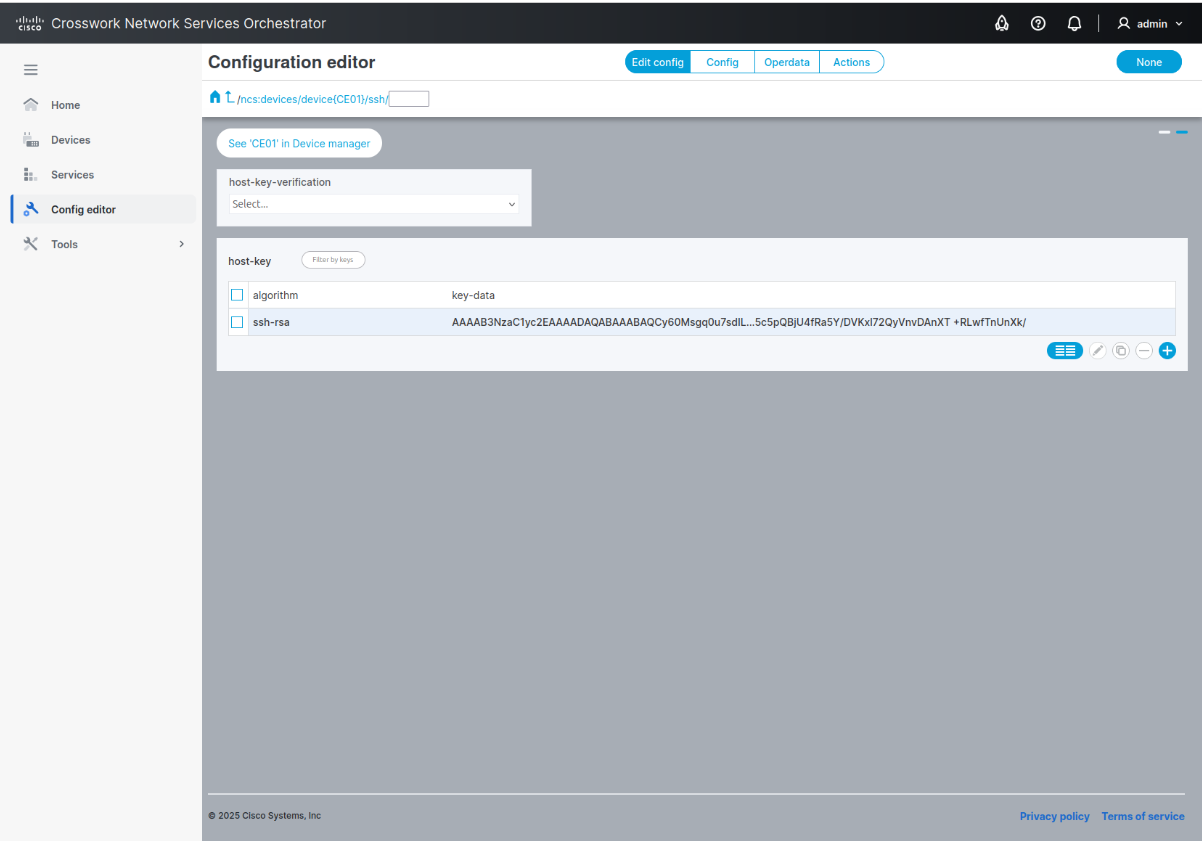Click the None button at top right

tap(1149, 62)
